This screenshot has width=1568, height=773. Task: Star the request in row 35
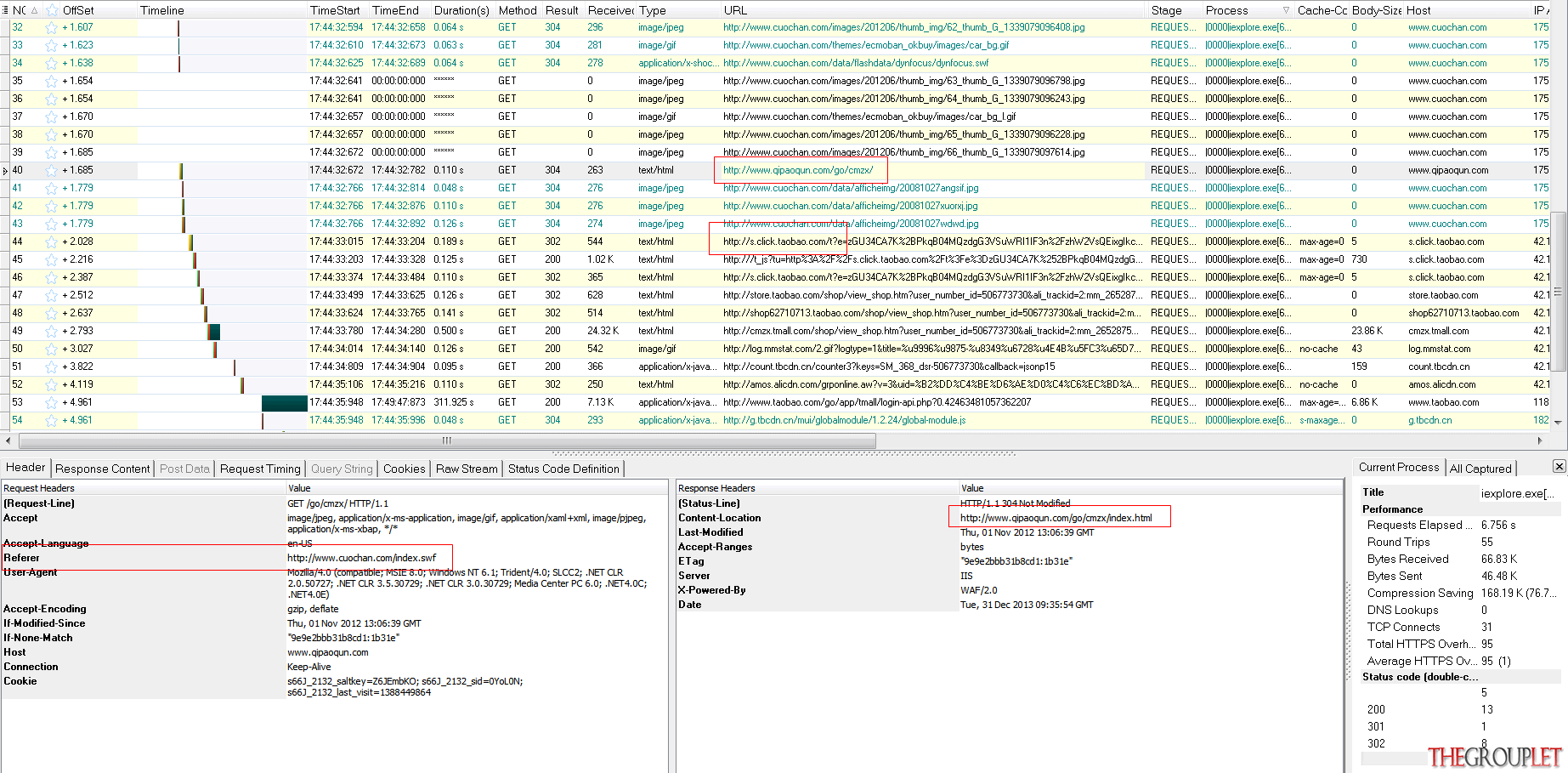click(x=51, y=81)
